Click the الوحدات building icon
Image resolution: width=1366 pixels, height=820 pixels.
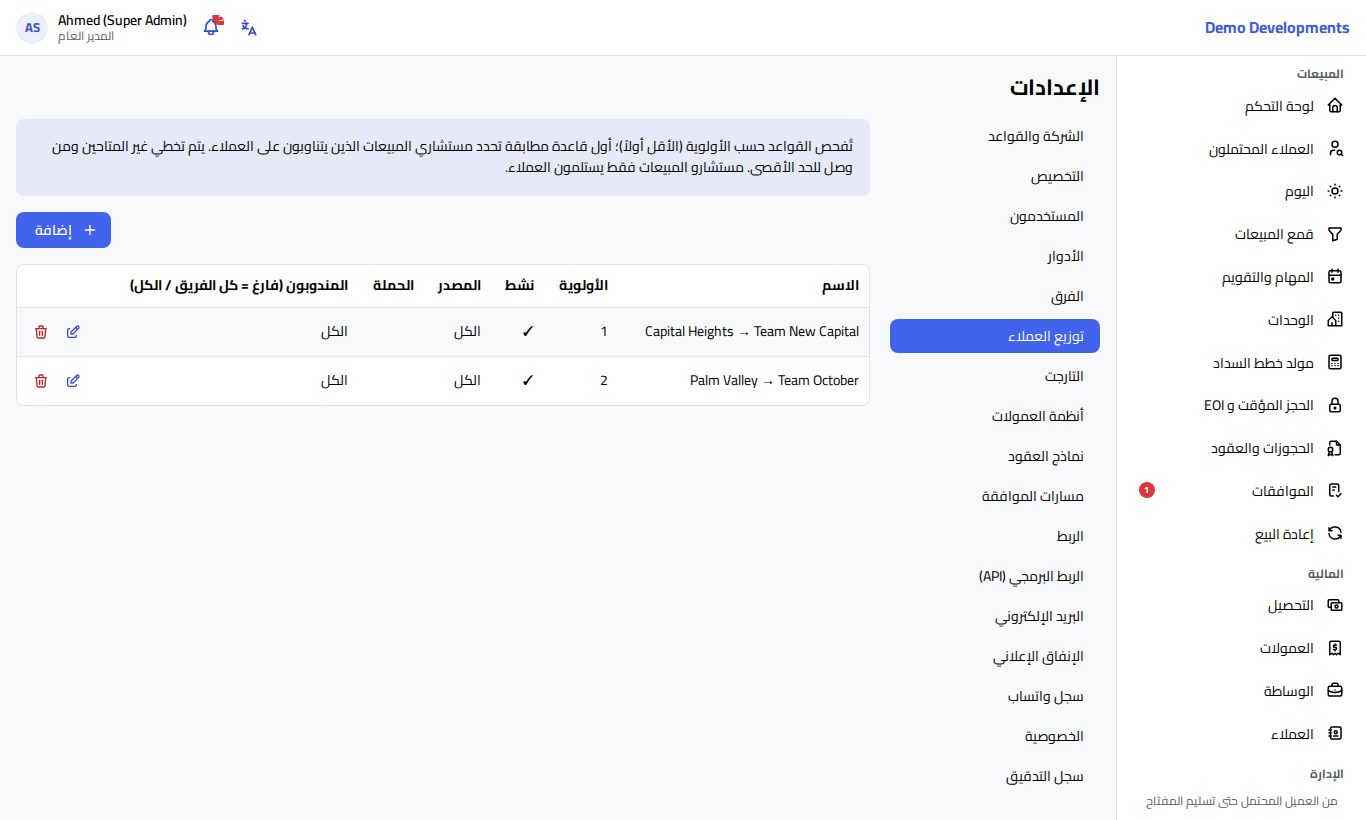coord(1334,320)
